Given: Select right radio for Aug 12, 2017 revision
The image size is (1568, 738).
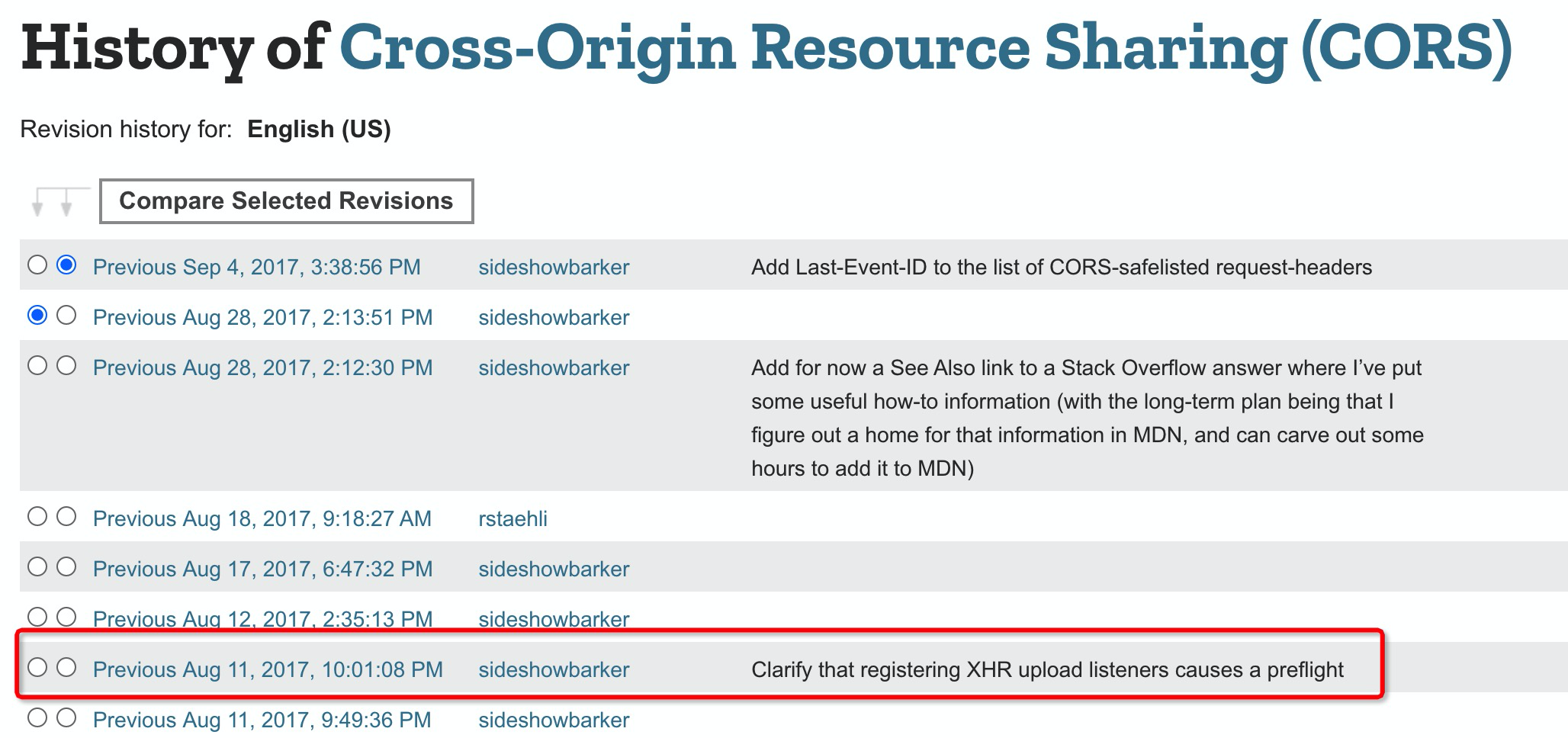Looking at the screenshot, I should 67,617.
